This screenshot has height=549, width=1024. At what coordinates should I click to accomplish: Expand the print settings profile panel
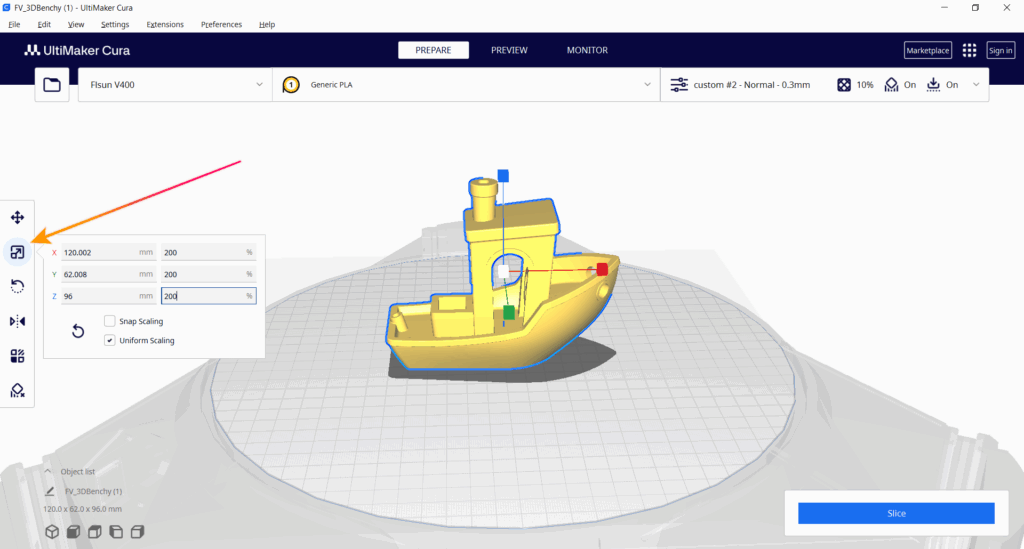(825, 85)
